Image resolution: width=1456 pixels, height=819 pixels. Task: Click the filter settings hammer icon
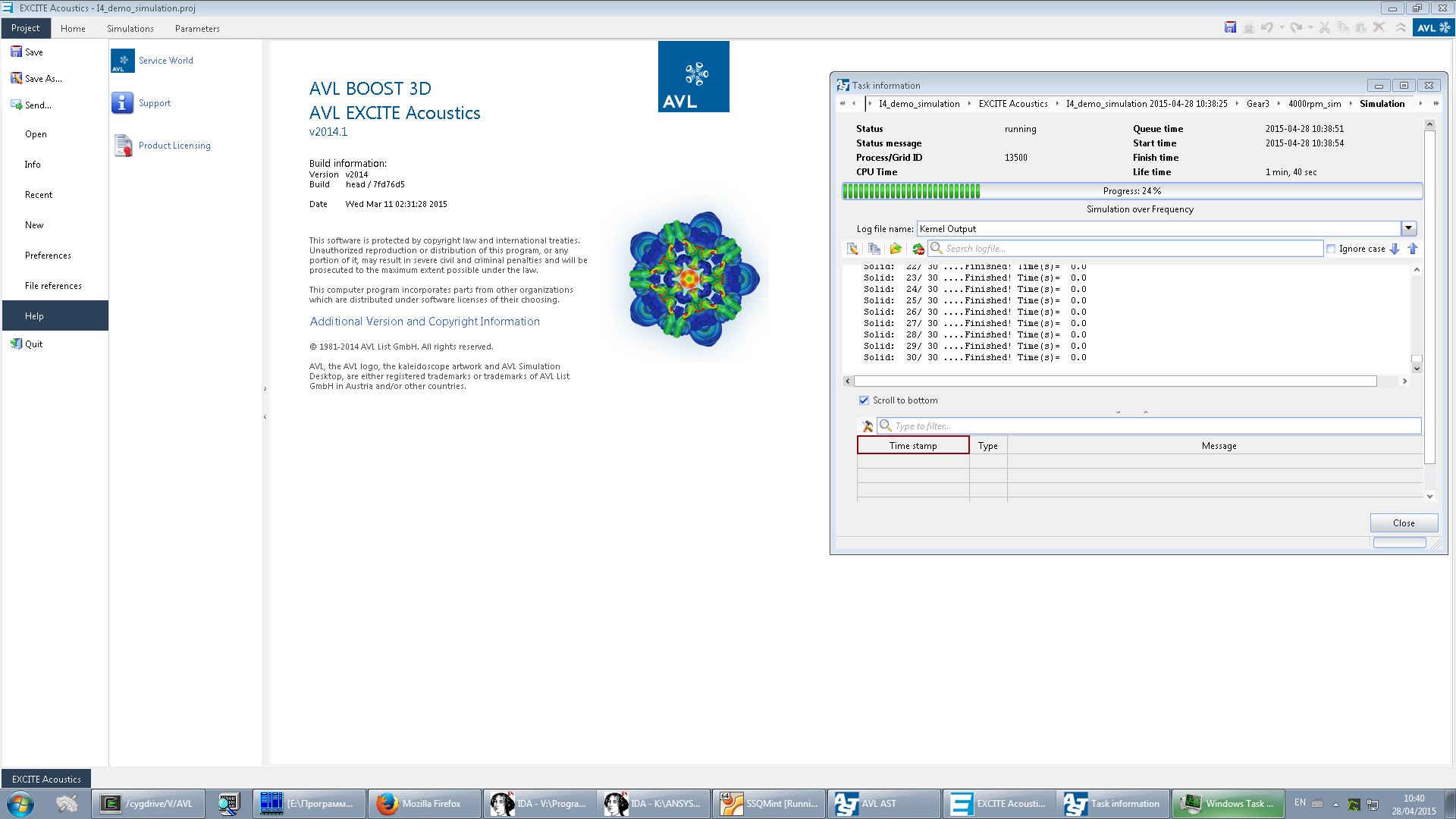click(x=868, y=426)
